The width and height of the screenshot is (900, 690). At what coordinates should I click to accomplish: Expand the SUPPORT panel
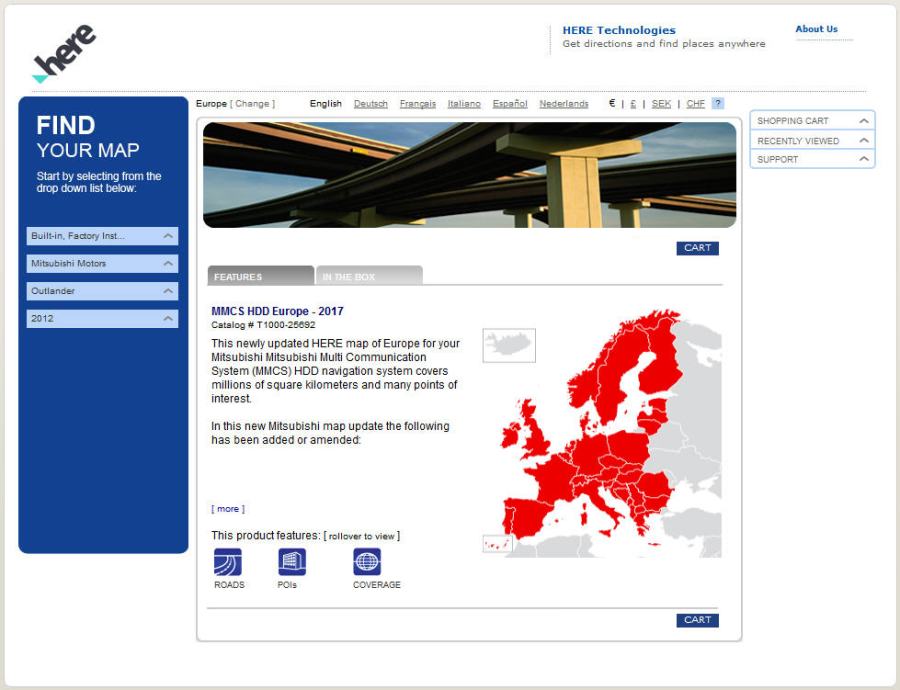coord(812,159)
